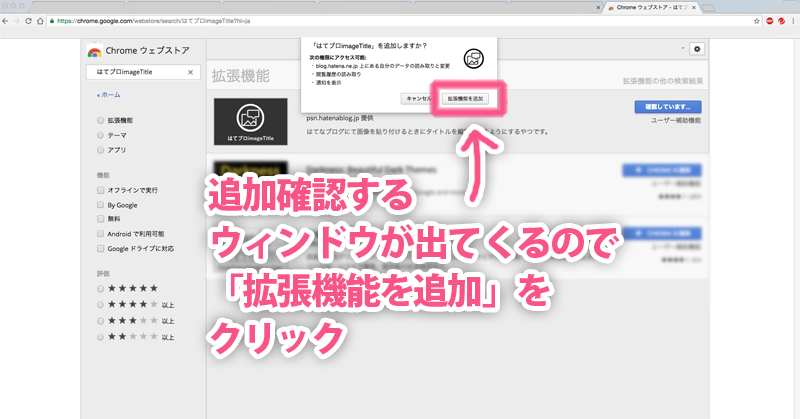Check Google ドライブに対応 option
This screenshot has height=419, width=800.
pyautogui.click(x=101, y=249)
